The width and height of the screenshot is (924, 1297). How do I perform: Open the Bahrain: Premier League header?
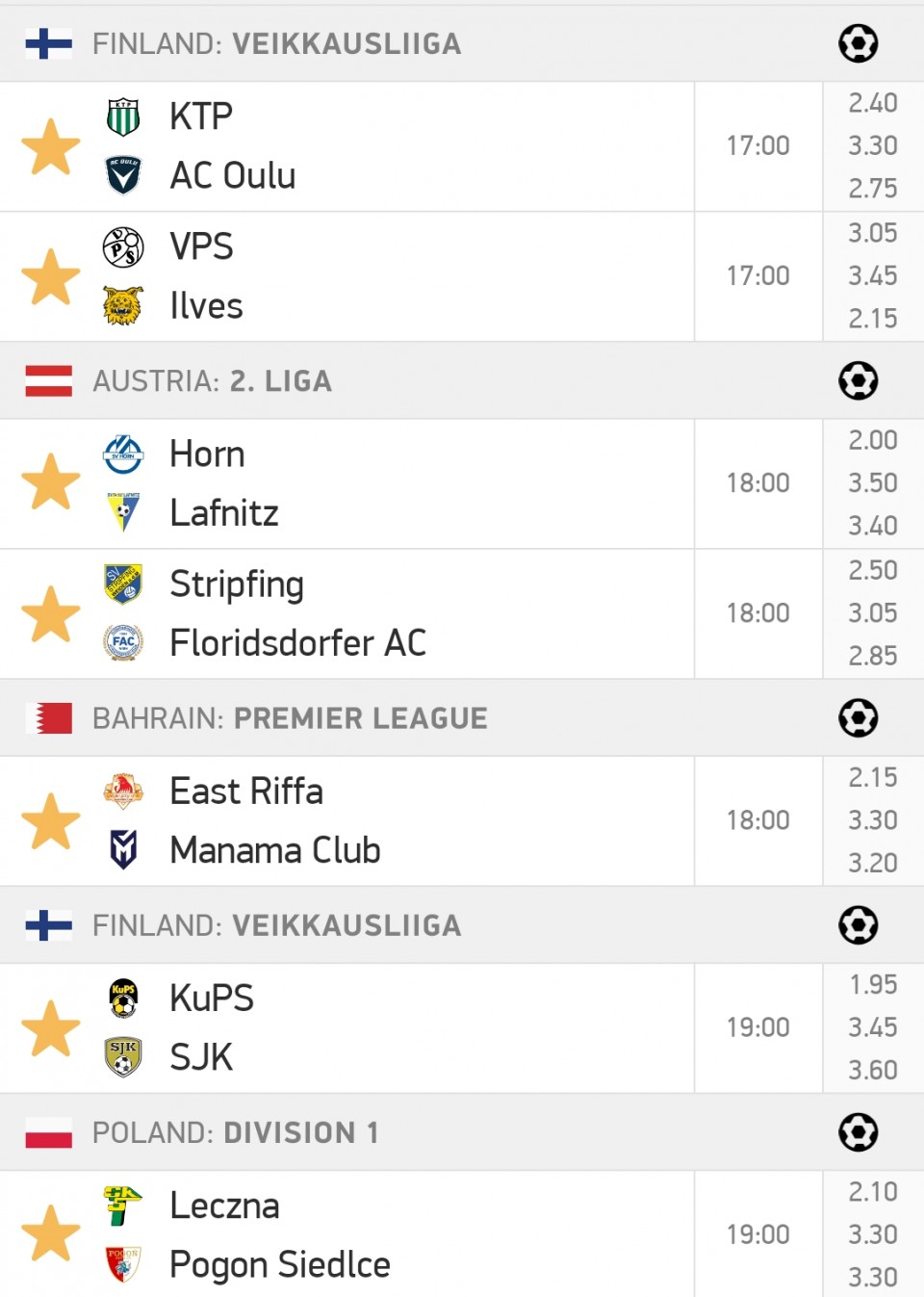(x=462, y=717)
